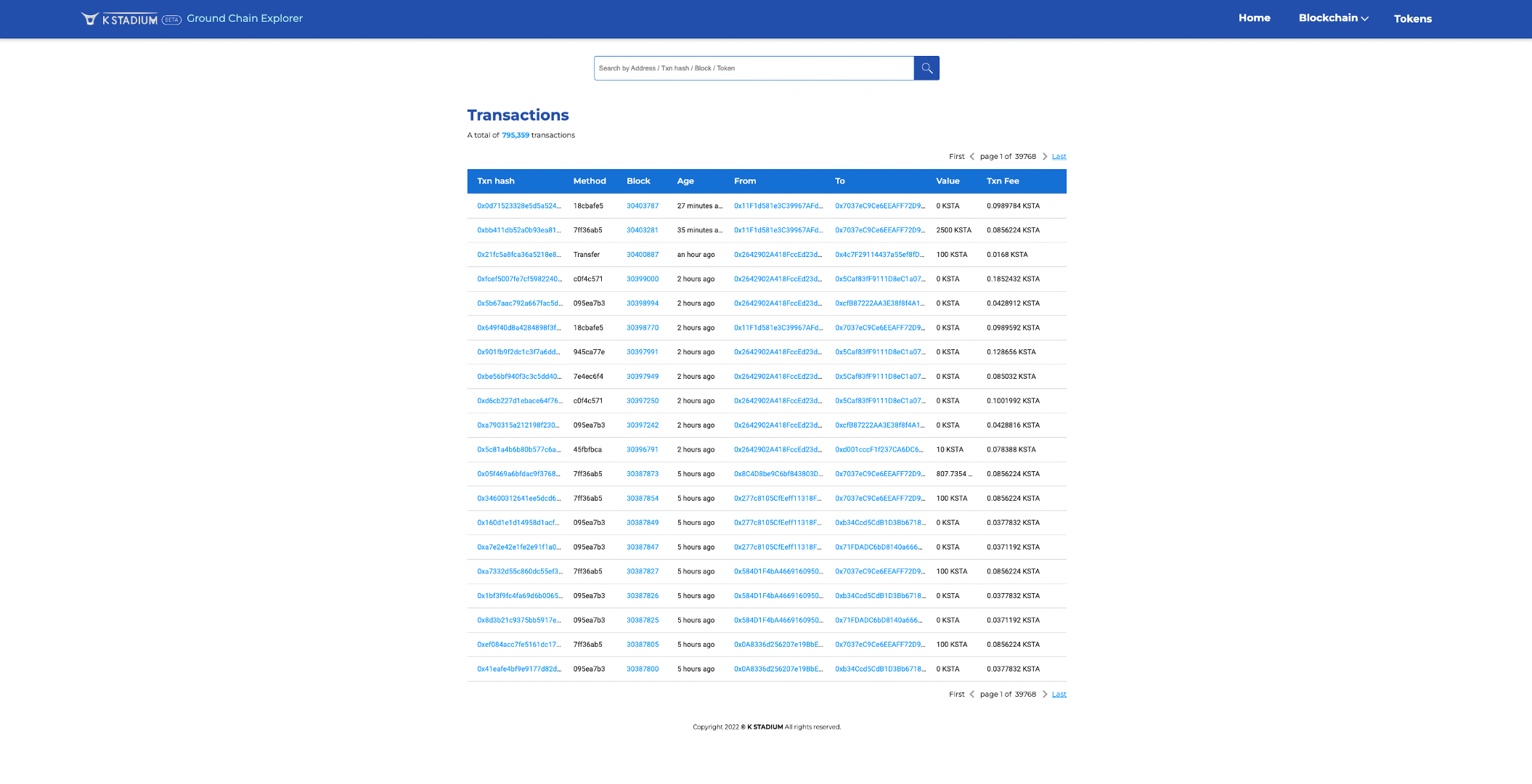Jump to Last page at bottom
The height and width of the screenshot is (784, 1532).
click(1059, 695)
